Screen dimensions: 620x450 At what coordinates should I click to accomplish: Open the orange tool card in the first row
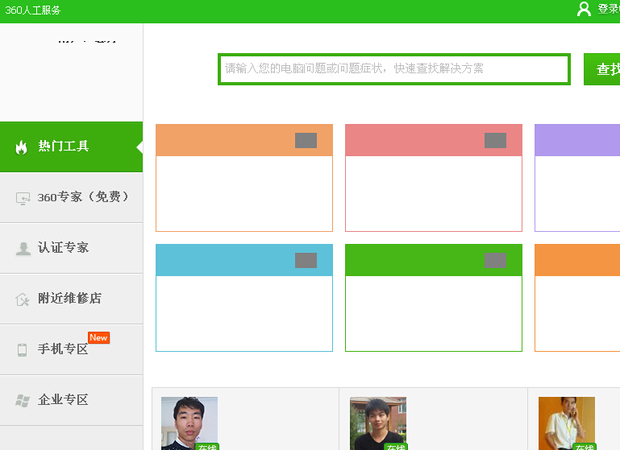[244, 178]
